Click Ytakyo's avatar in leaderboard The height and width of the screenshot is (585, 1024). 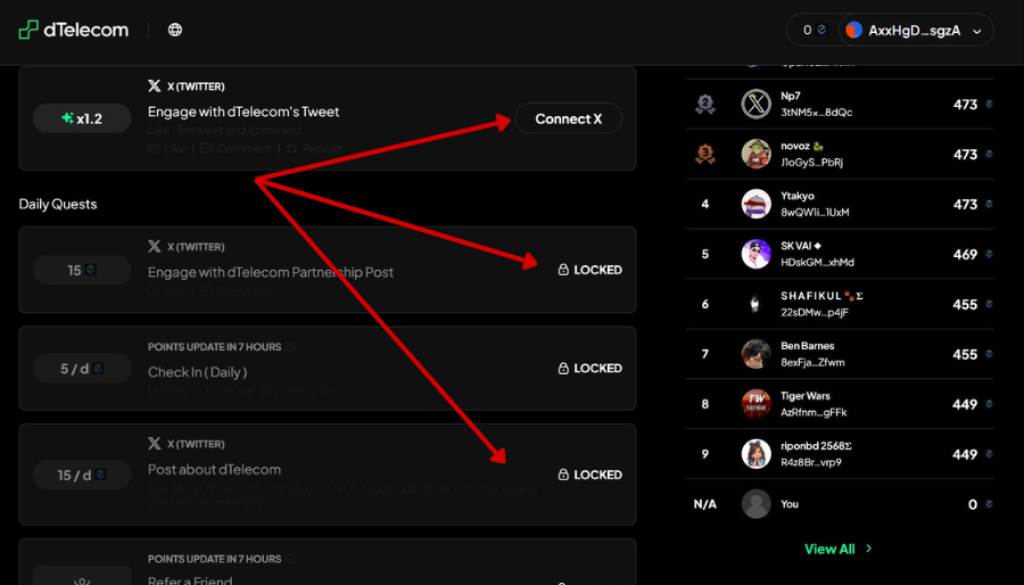(755, 204)
